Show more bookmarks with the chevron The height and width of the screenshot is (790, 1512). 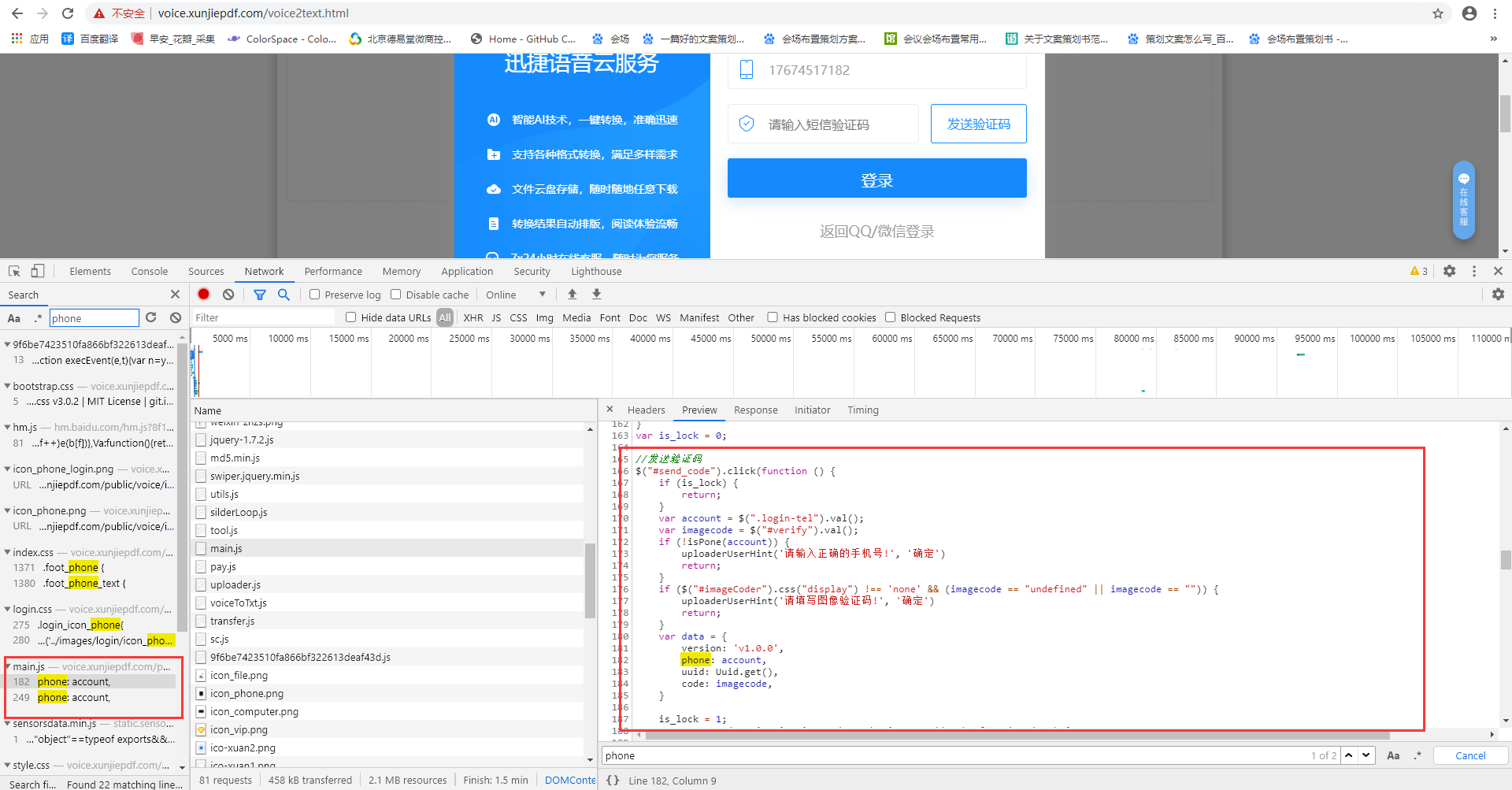(x=1494, y=39)
